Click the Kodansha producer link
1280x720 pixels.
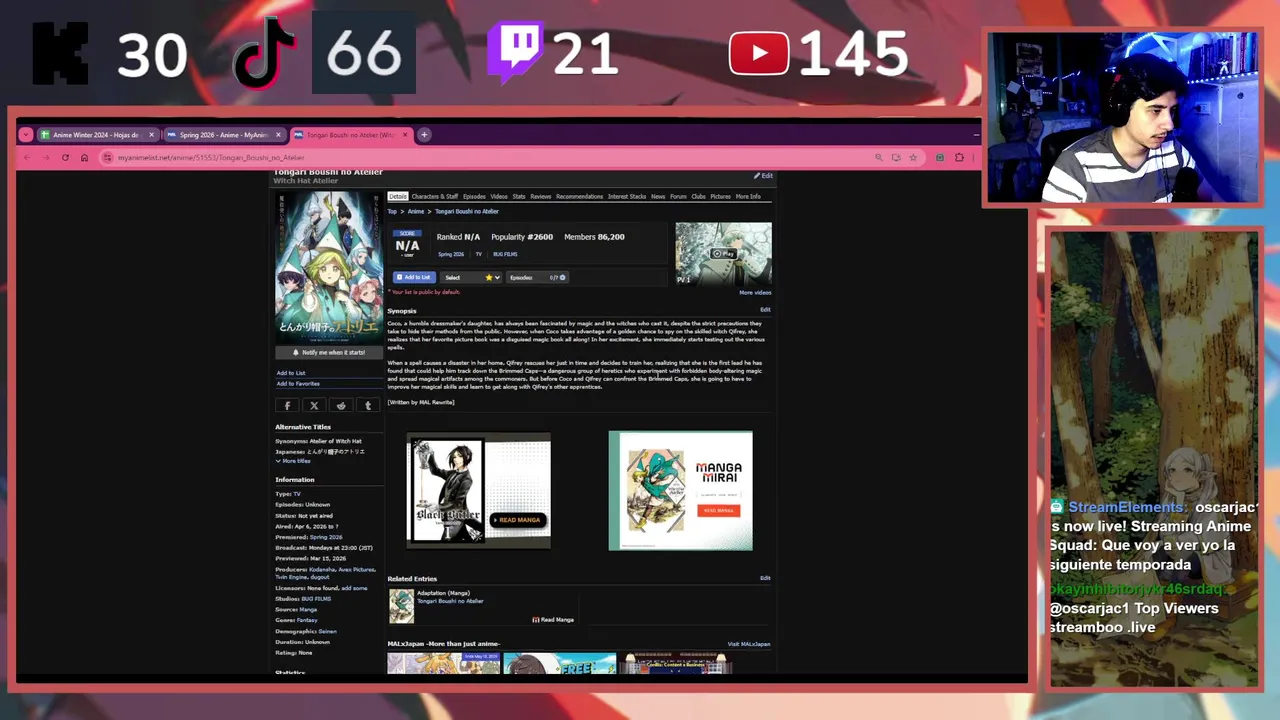tap(321, 569)
